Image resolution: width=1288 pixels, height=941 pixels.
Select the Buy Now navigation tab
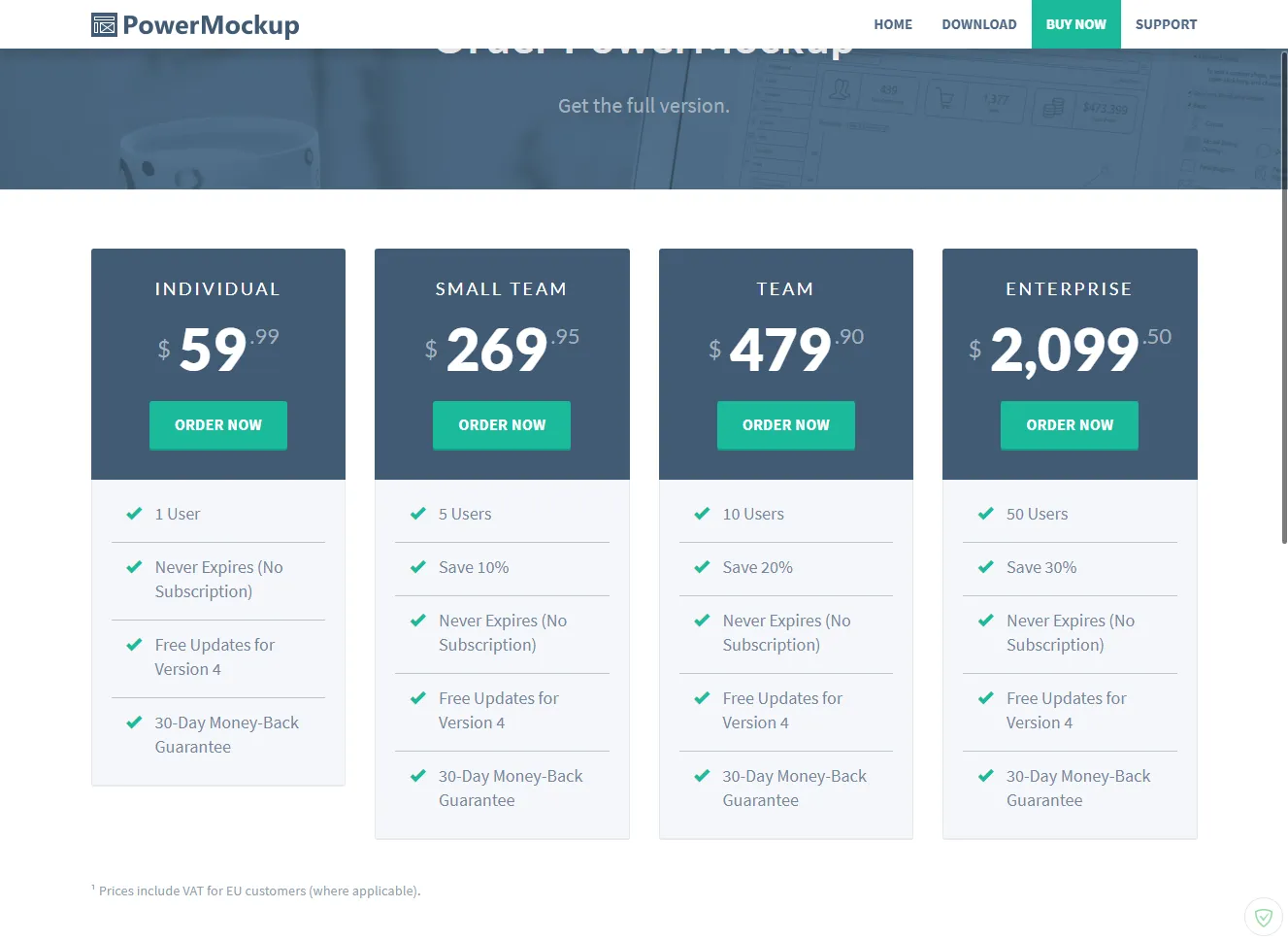(1075, 24)
